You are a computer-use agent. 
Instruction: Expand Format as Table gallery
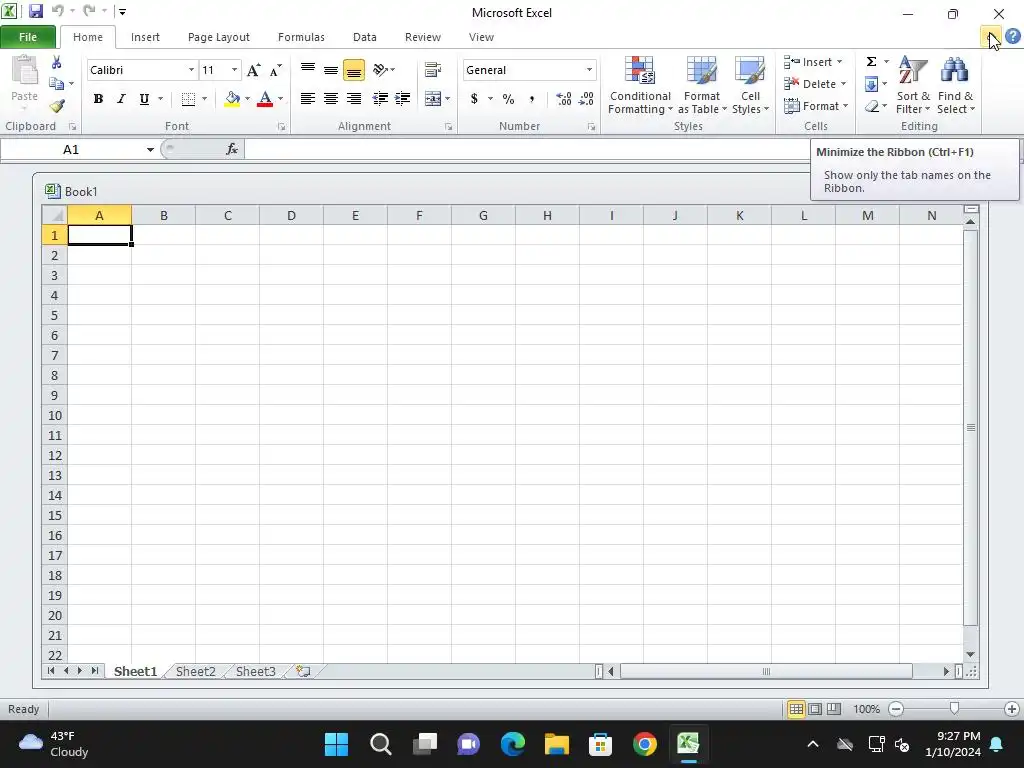coord(702,86)
